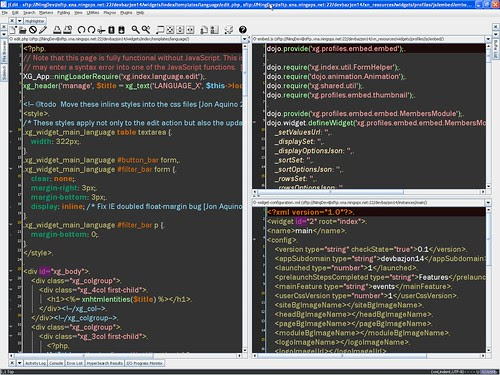Click the Copy clipboard icon
This screenshot has height=375, width=500.
click(x=111, y=30)
